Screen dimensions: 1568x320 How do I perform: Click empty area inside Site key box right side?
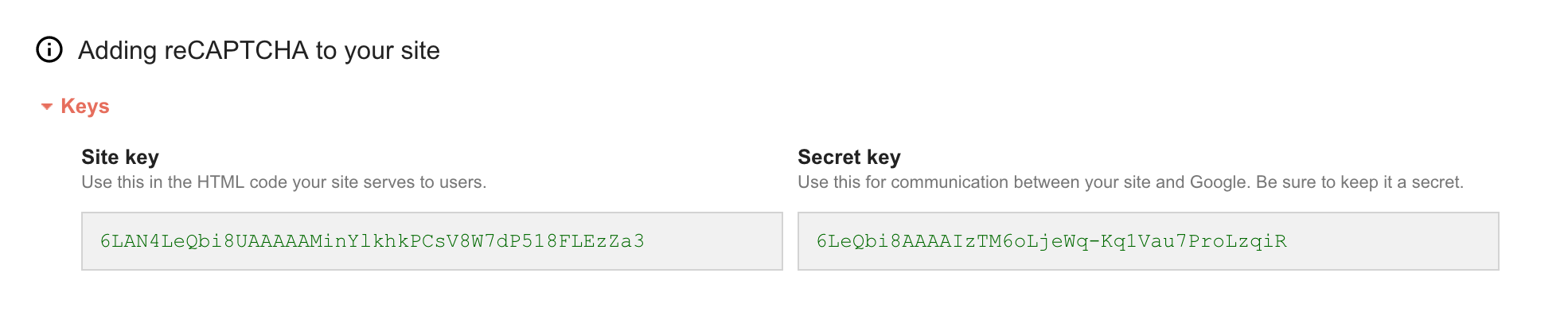coord(716,241)
